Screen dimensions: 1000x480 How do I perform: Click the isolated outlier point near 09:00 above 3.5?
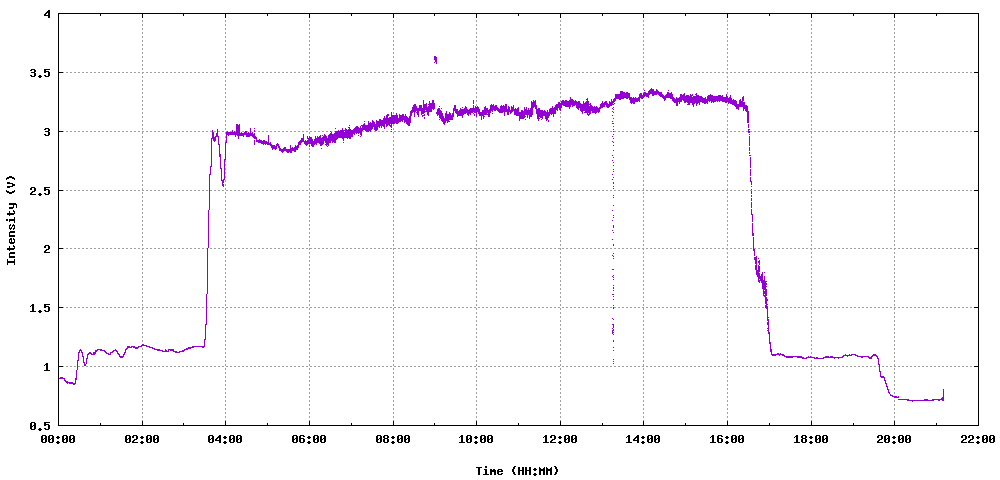pos(435,59)
